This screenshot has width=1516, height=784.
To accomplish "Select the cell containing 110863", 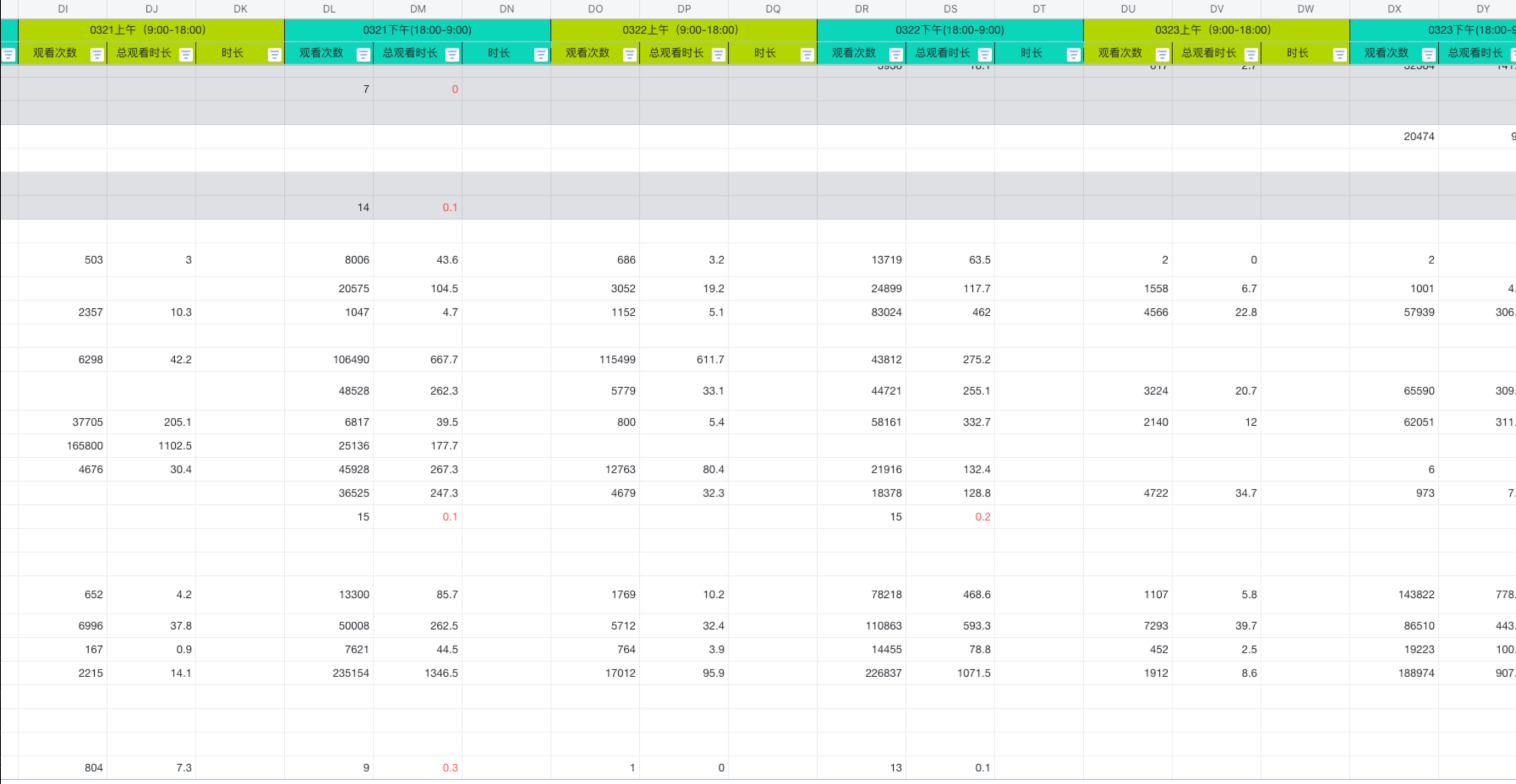I will (861, 626).
